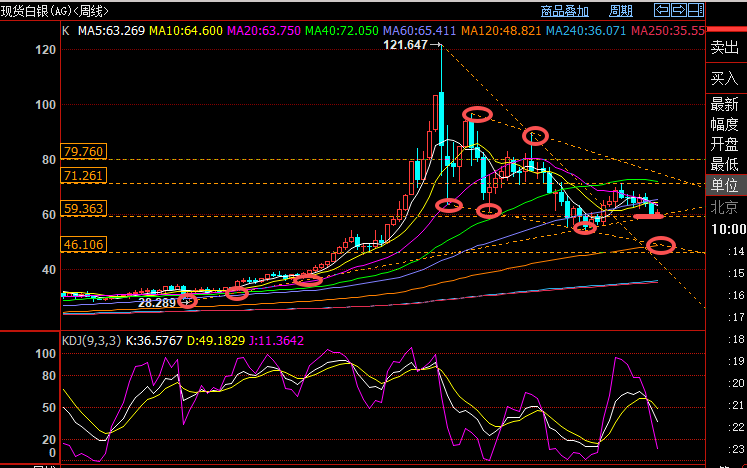Toggle the side panel layout icon
The height and width of the screenshot is (468, 747).
click(696, 10)
